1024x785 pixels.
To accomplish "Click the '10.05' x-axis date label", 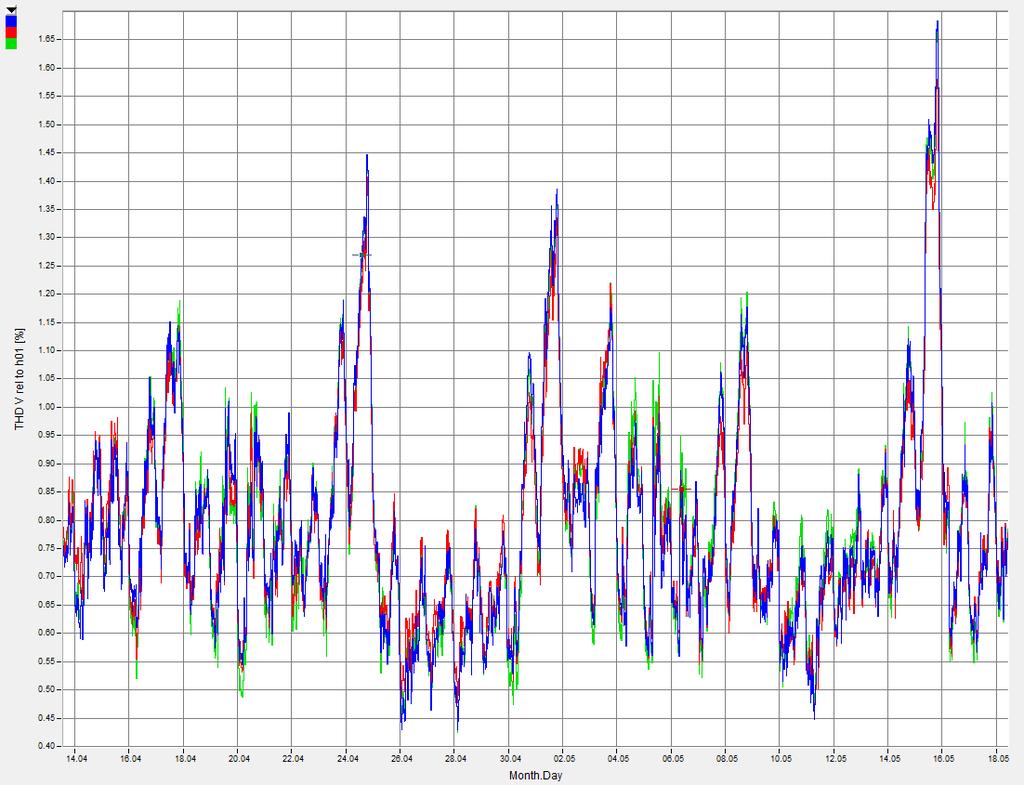I will pyautogui.click(x=781, y=759).
